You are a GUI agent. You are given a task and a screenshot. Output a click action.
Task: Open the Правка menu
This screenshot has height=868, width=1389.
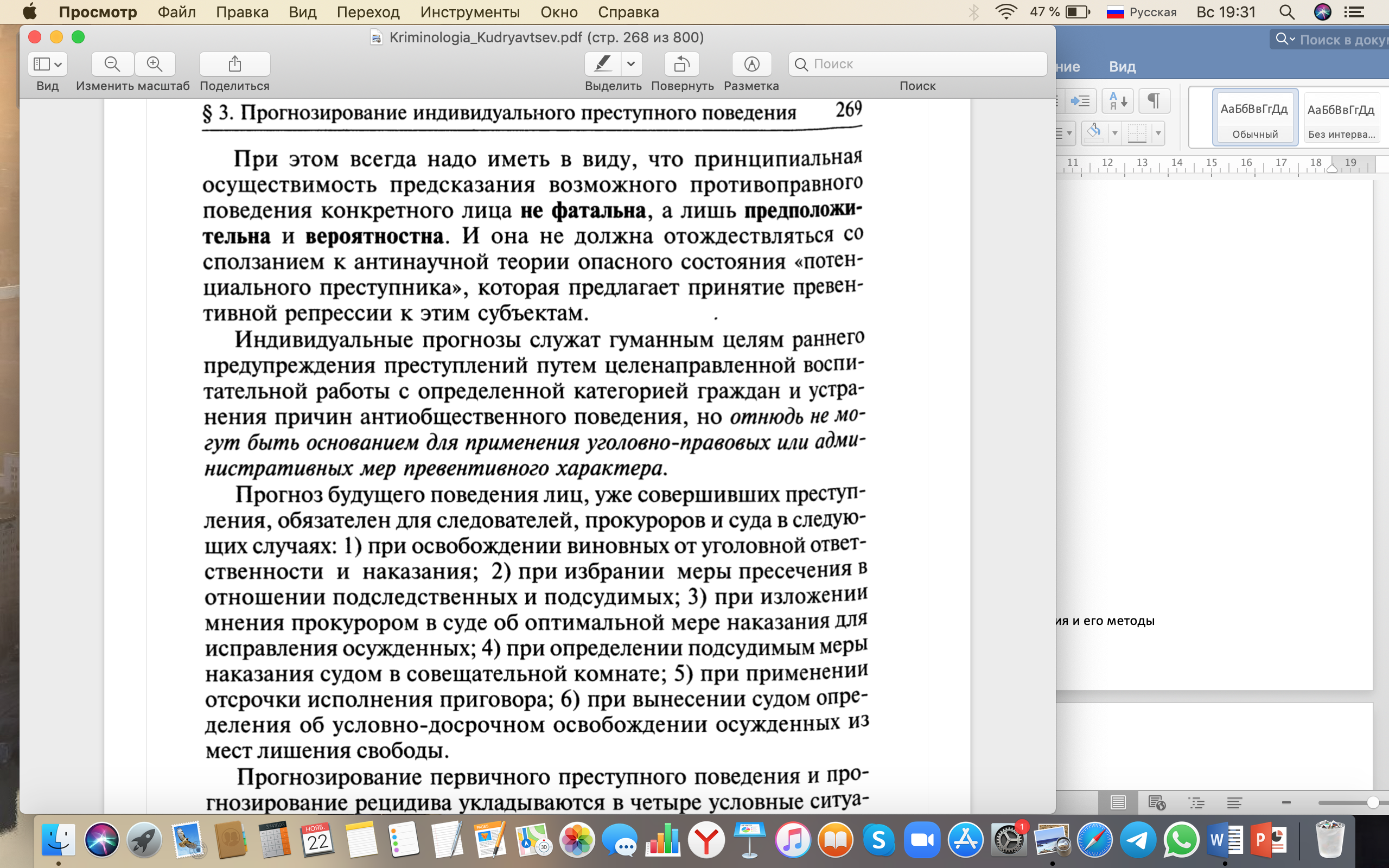pos(242,12)
